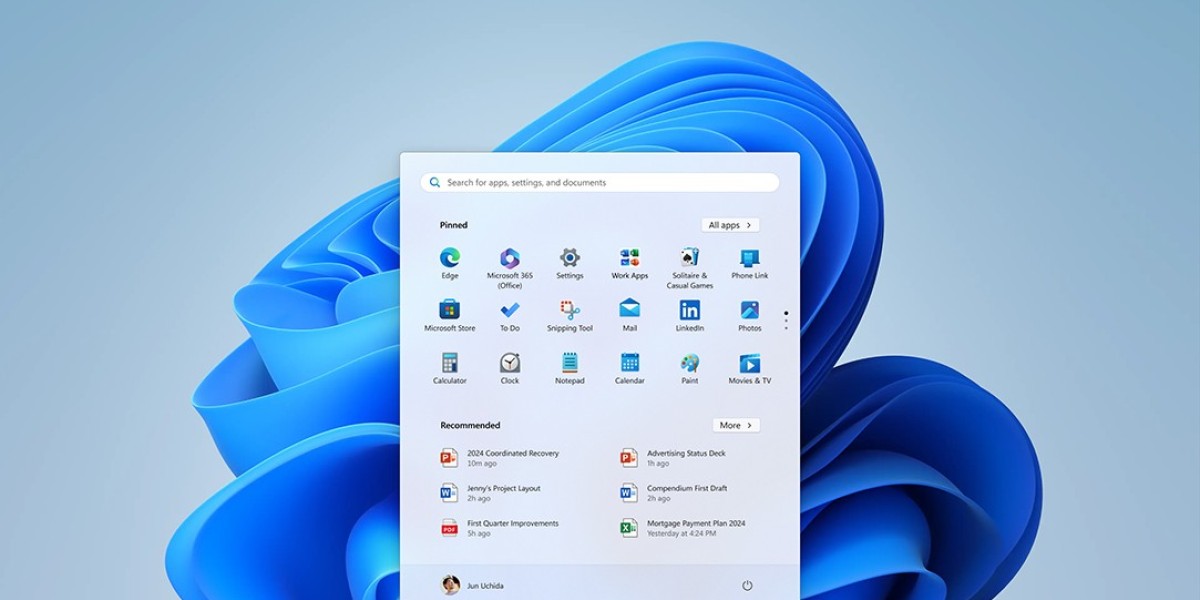Click the search apps and documents field

click(600, 182)
